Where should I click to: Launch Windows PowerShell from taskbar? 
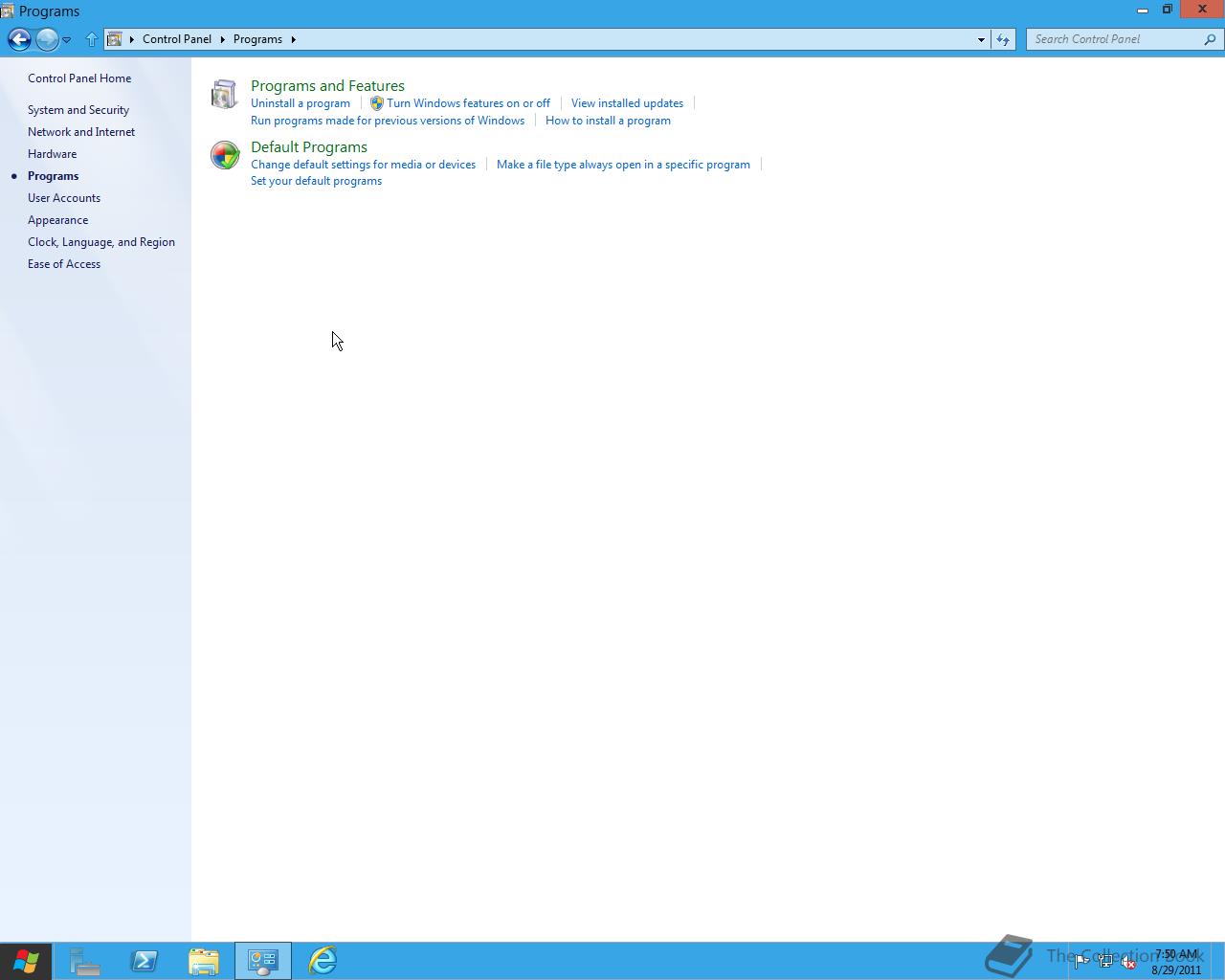(x=145, y=961)
